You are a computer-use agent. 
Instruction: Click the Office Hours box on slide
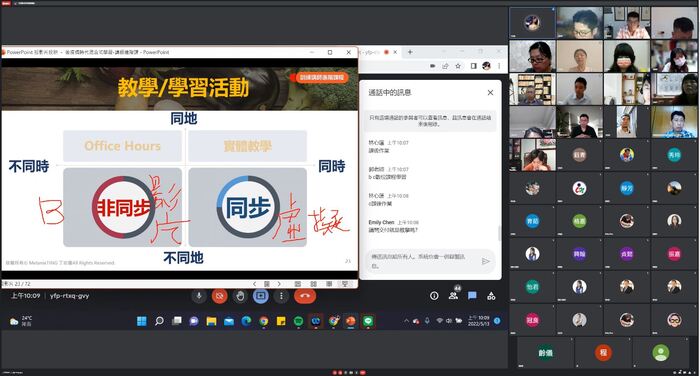pyautogui.click(x=122, y=146)
